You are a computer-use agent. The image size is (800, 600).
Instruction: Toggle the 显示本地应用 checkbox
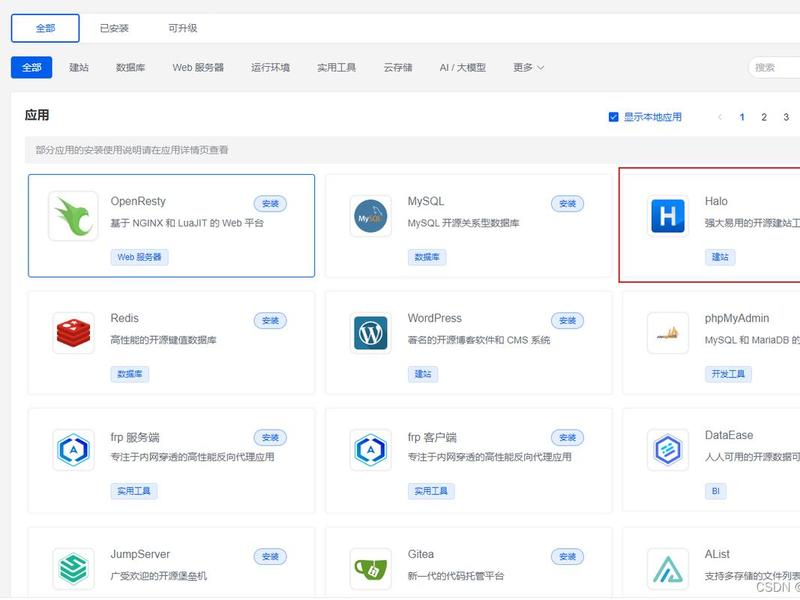click(x=614, y=117)
